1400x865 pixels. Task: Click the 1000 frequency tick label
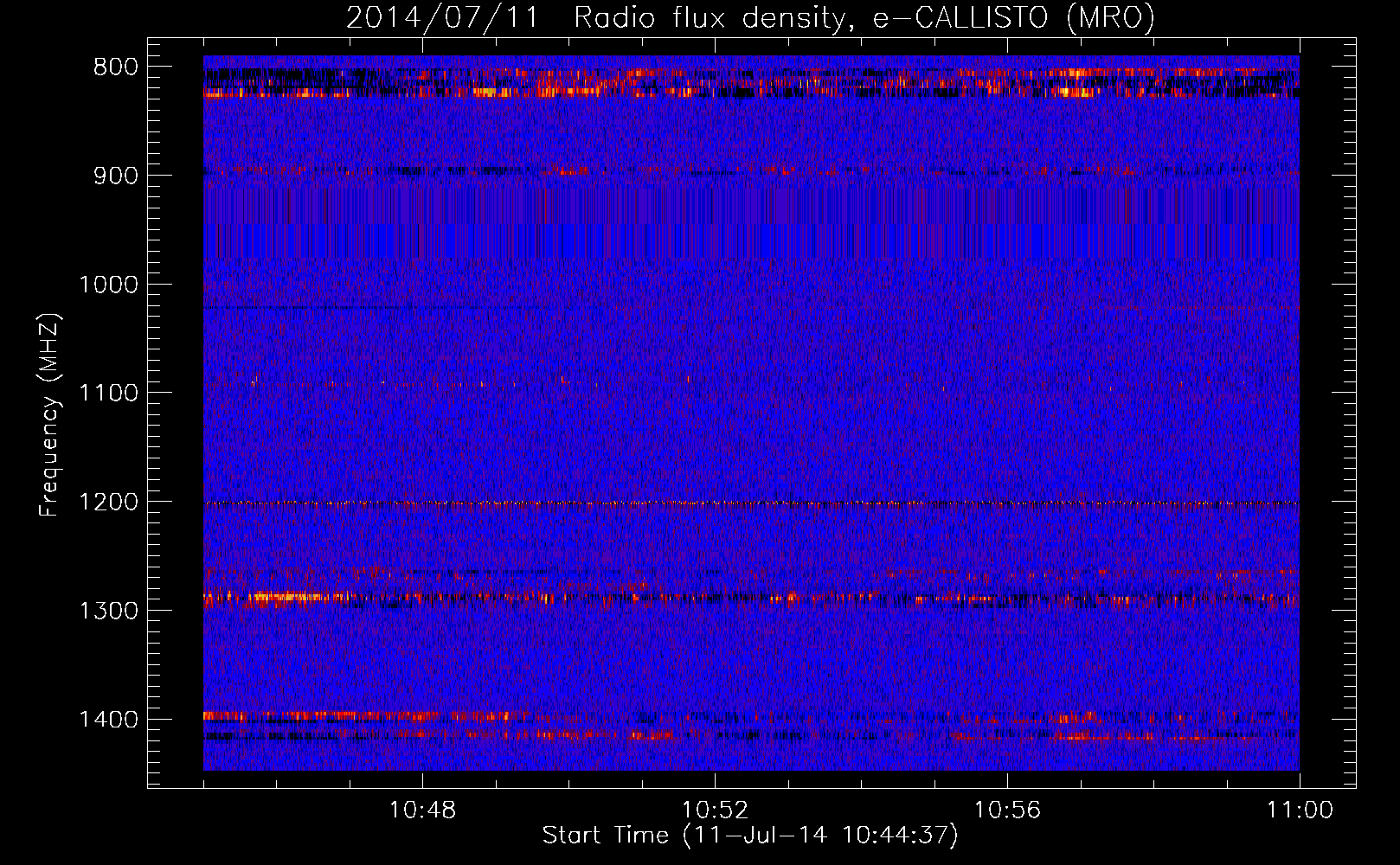point(109,285)
